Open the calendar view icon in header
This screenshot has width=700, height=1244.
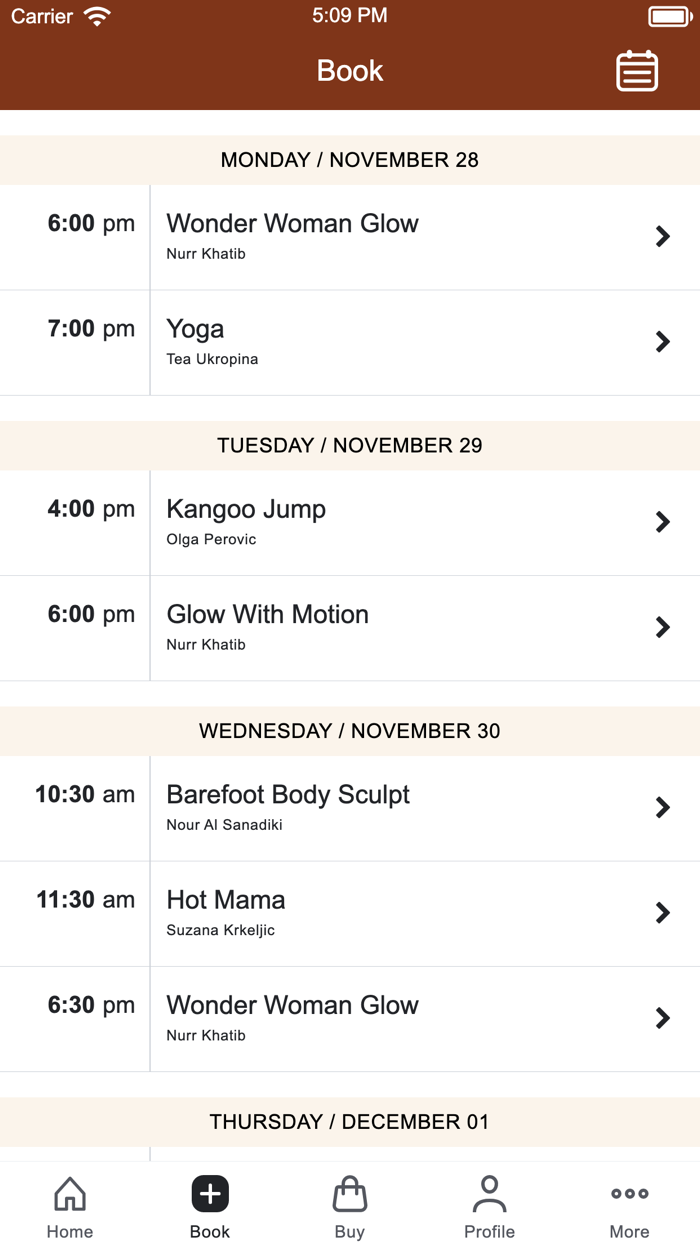pos(637,71)
